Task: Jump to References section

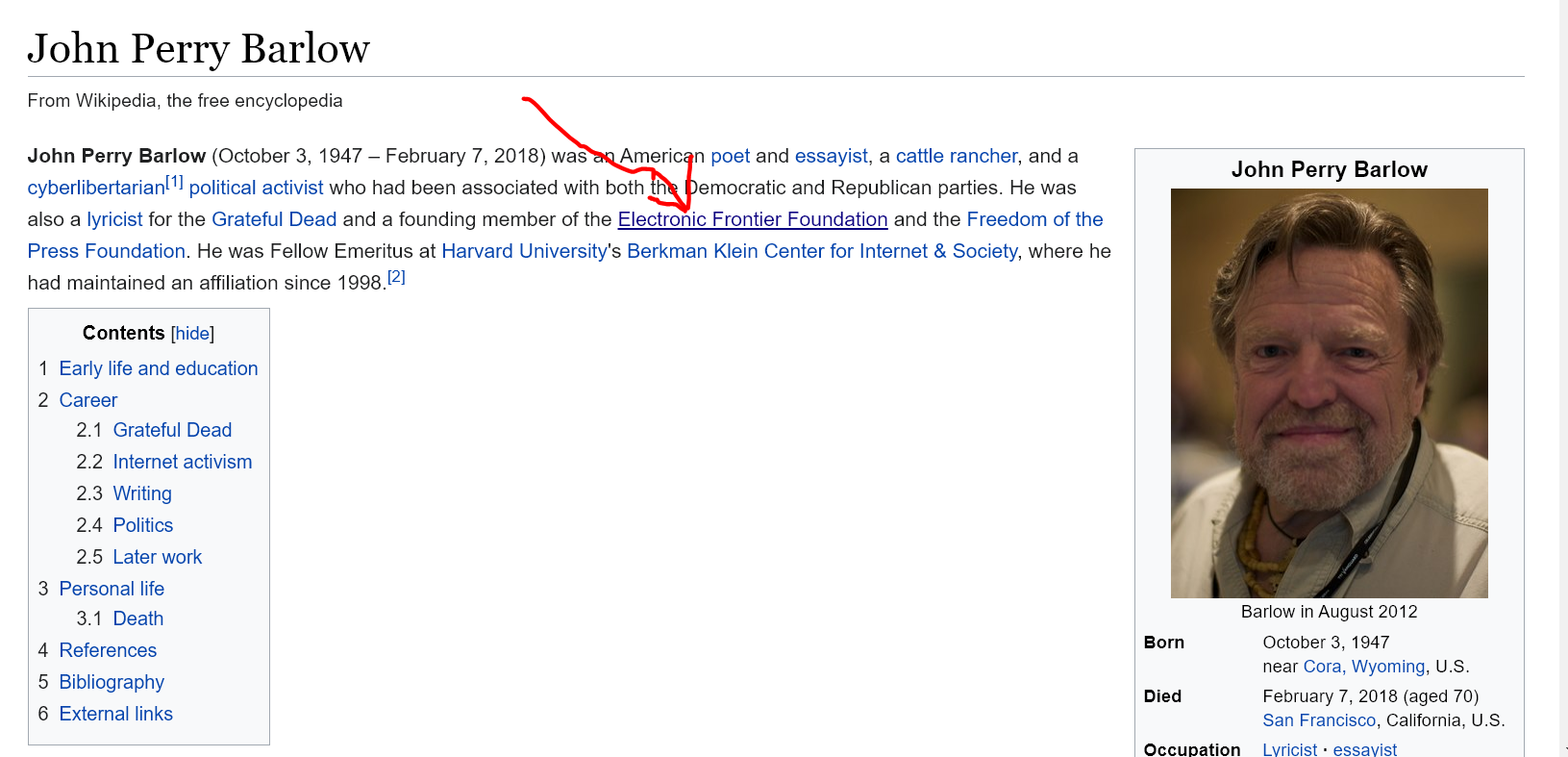Action: point(108,650)
